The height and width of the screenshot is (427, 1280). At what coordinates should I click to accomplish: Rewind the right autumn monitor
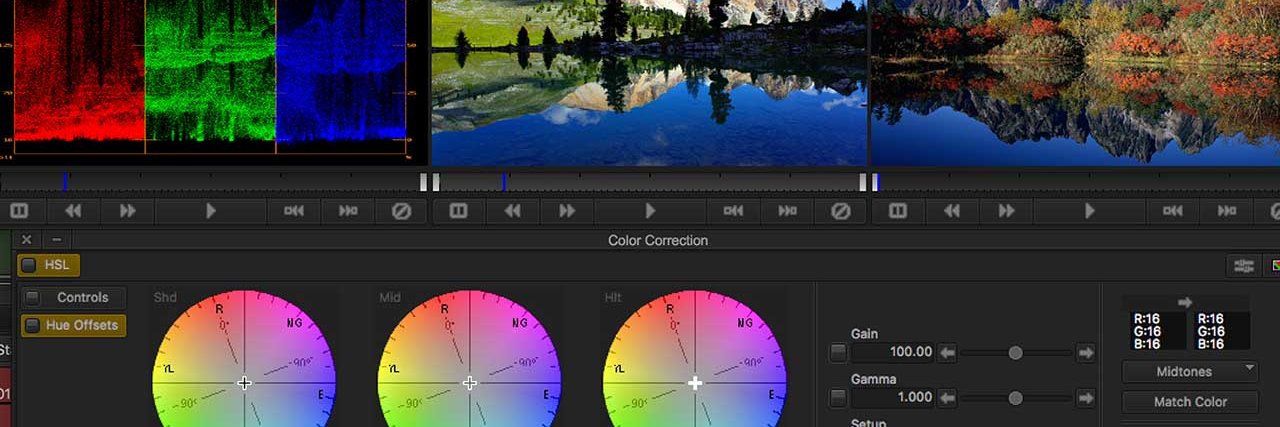952,211
